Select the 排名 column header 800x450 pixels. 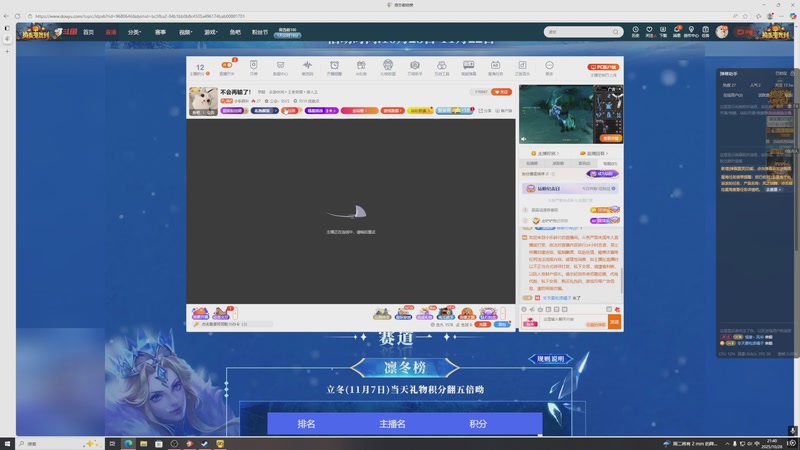[x=307, y=424]
